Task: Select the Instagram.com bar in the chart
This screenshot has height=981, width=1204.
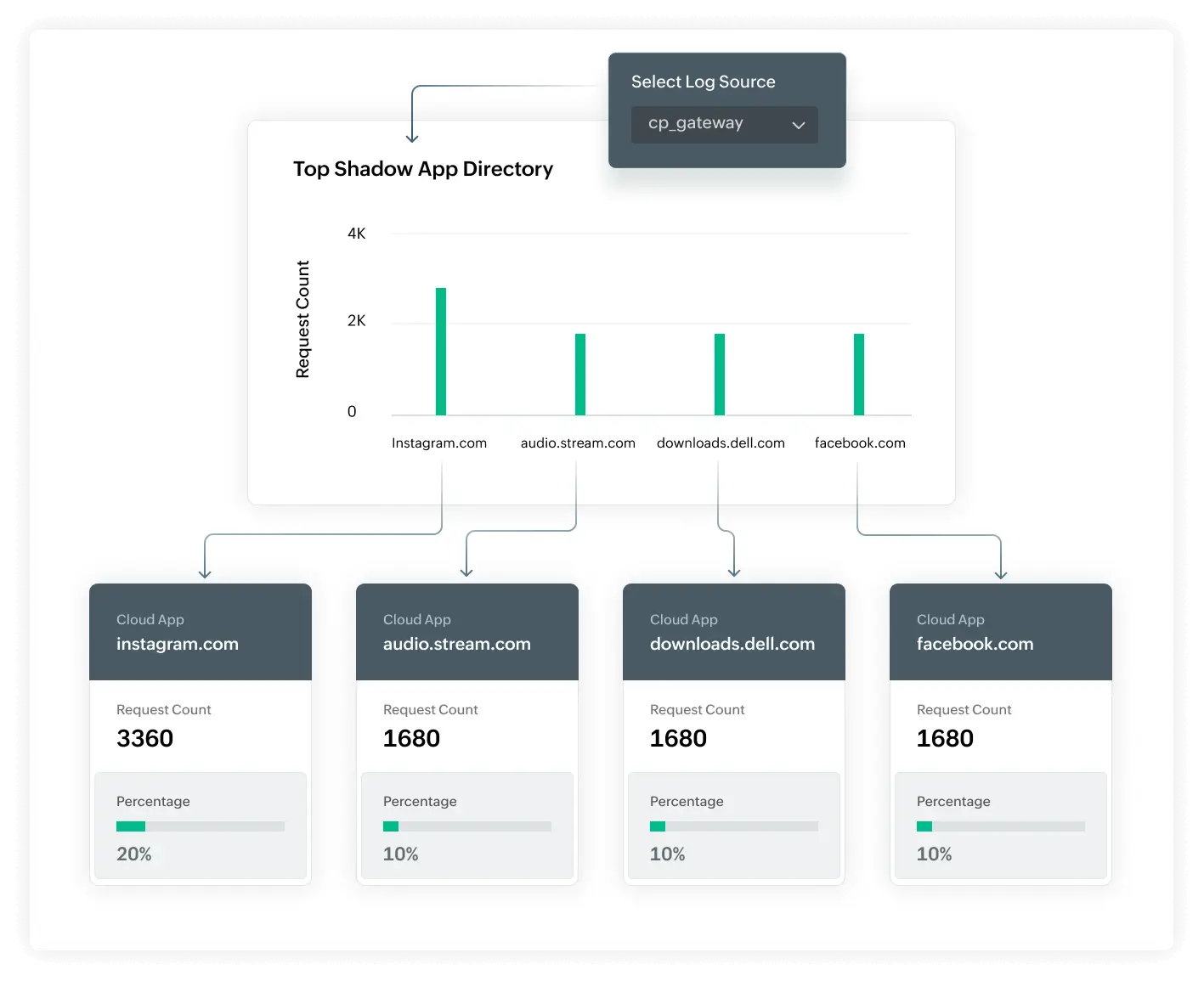Action: pyautogui.click(x=440, y=352)
